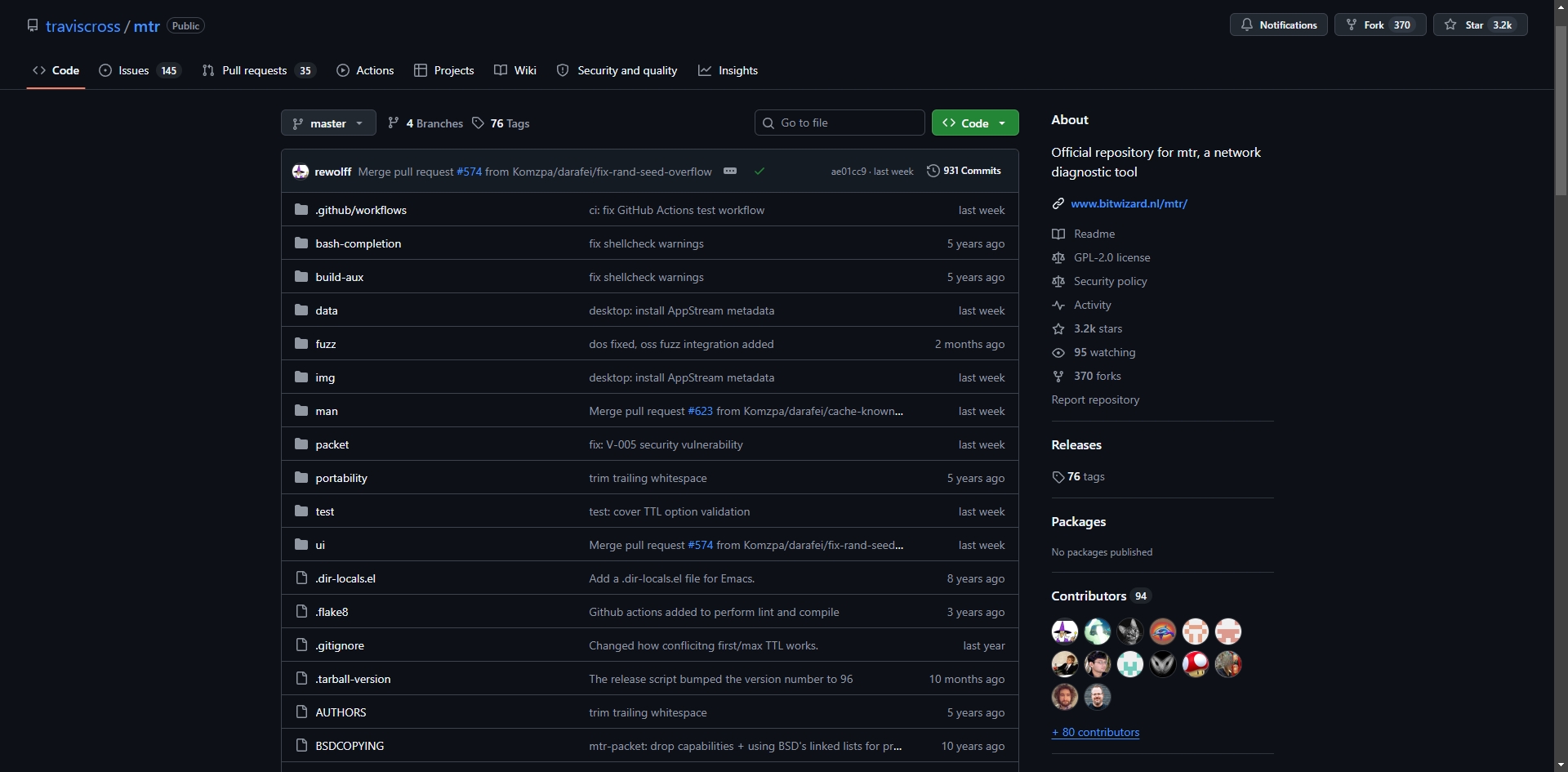Open pull request #574 link in commit header
1568x772 pixels.
(x=470, y=172)
